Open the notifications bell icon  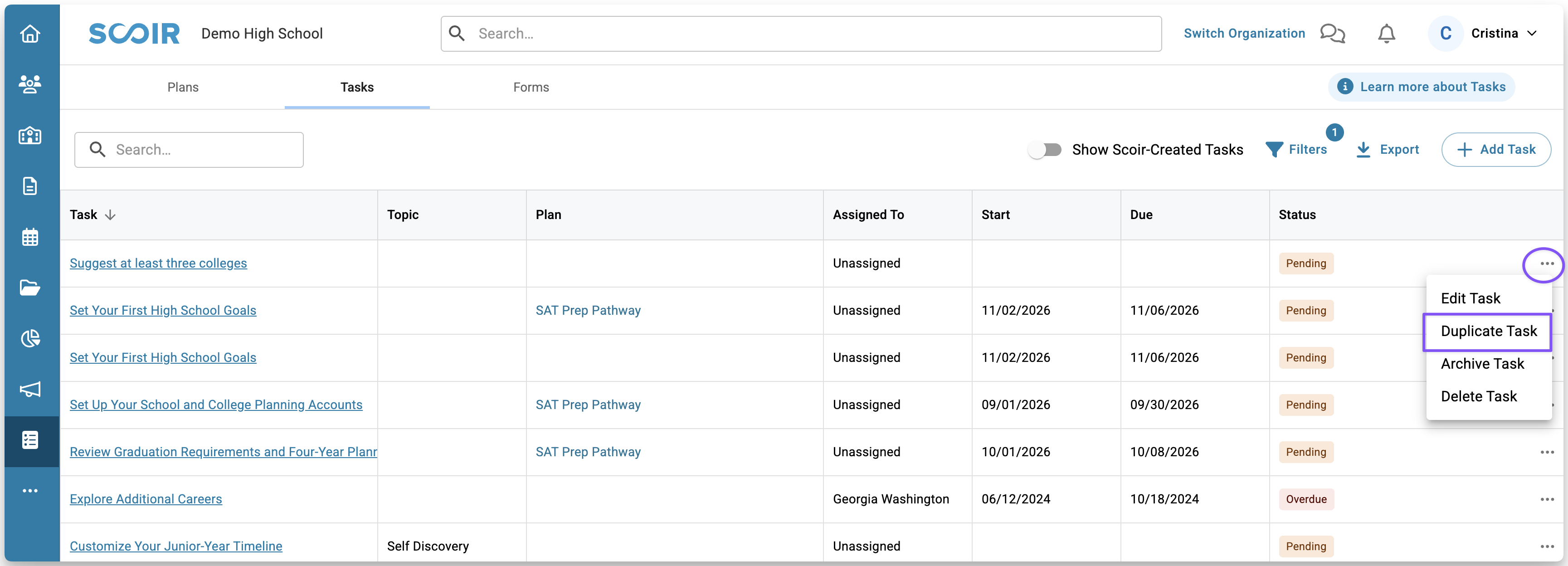(1386, 34)
